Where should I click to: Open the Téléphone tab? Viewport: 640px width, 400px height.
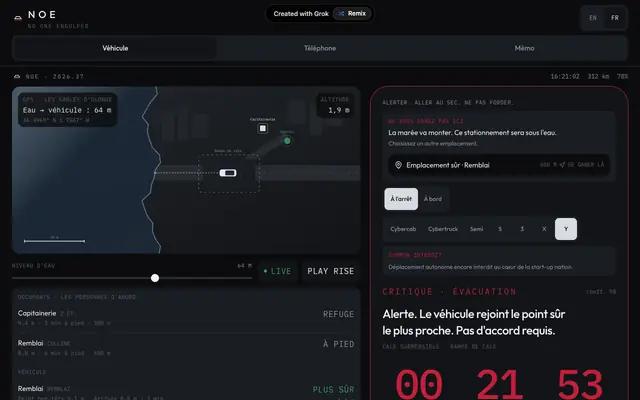(320, 48)
